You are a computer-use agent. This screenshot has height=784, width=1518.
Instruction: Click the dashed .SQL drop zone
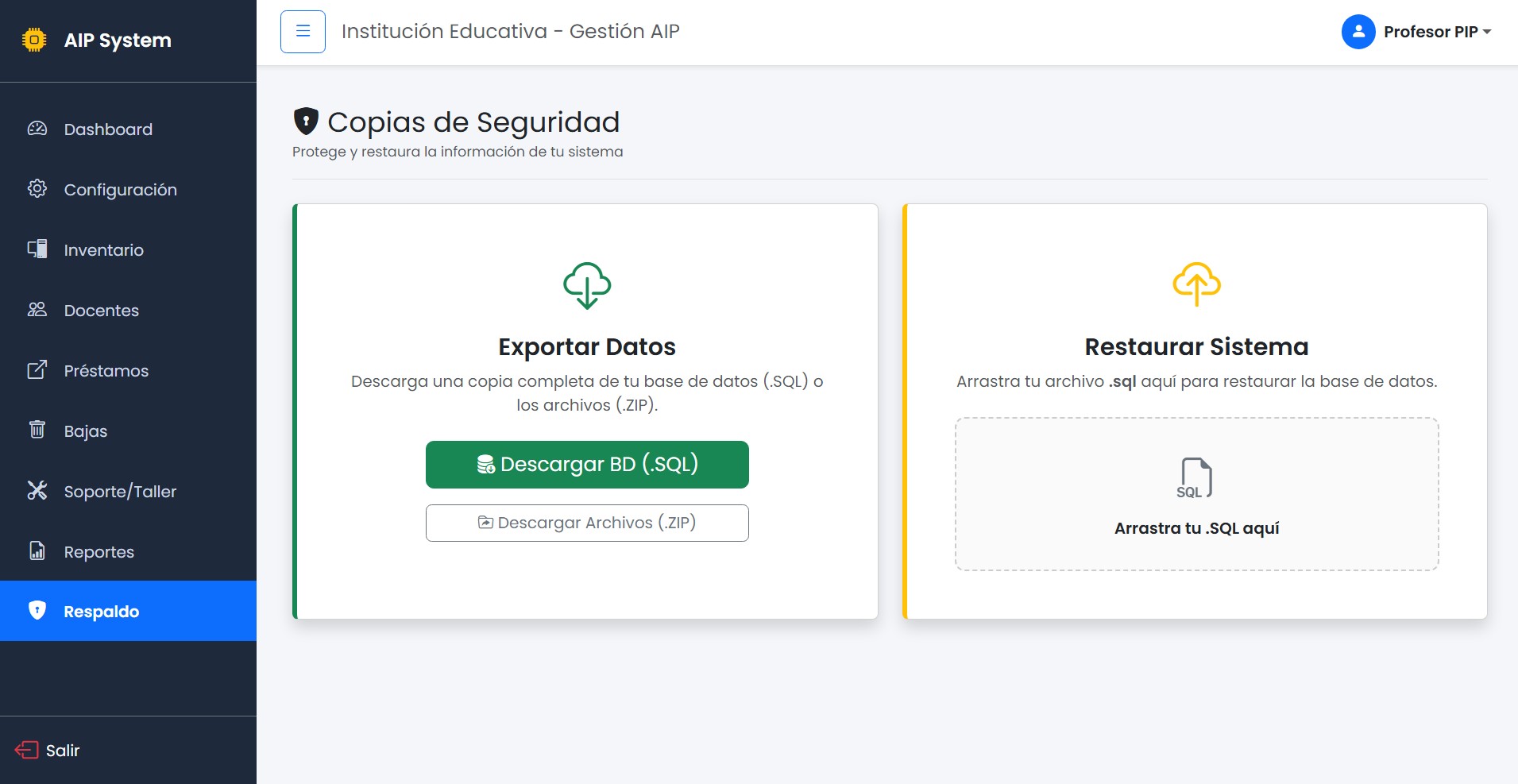coord(1195,493)
